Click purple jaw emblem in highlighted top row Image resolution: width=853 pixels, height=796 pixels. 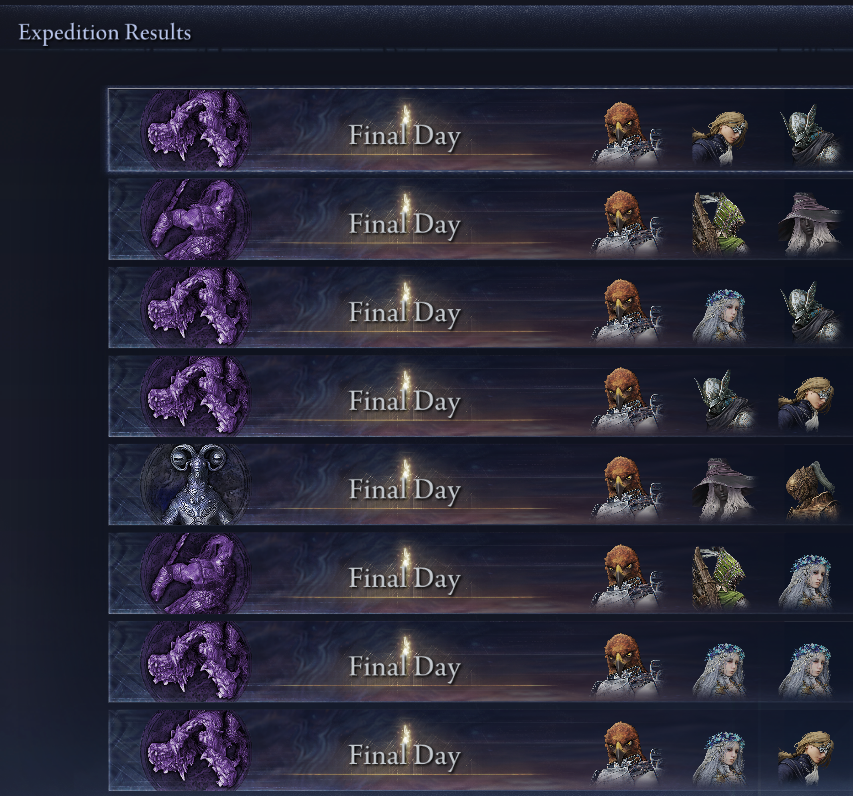coord(195,131)
